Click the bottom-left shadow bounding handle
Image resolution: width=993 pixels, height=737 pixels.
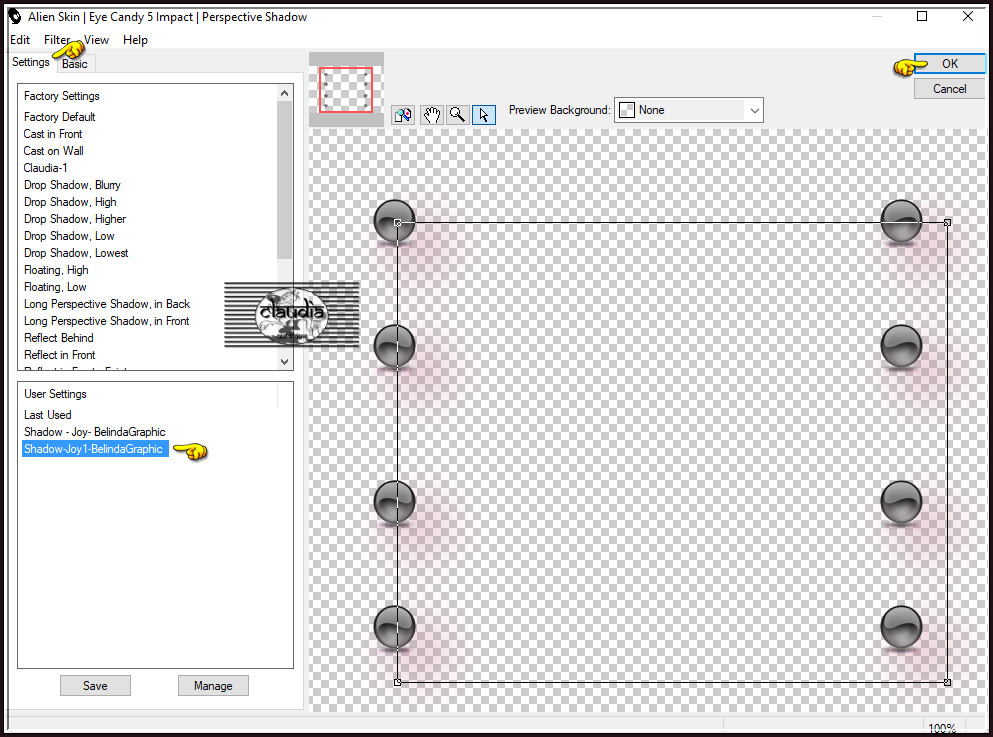pos(398,683)
